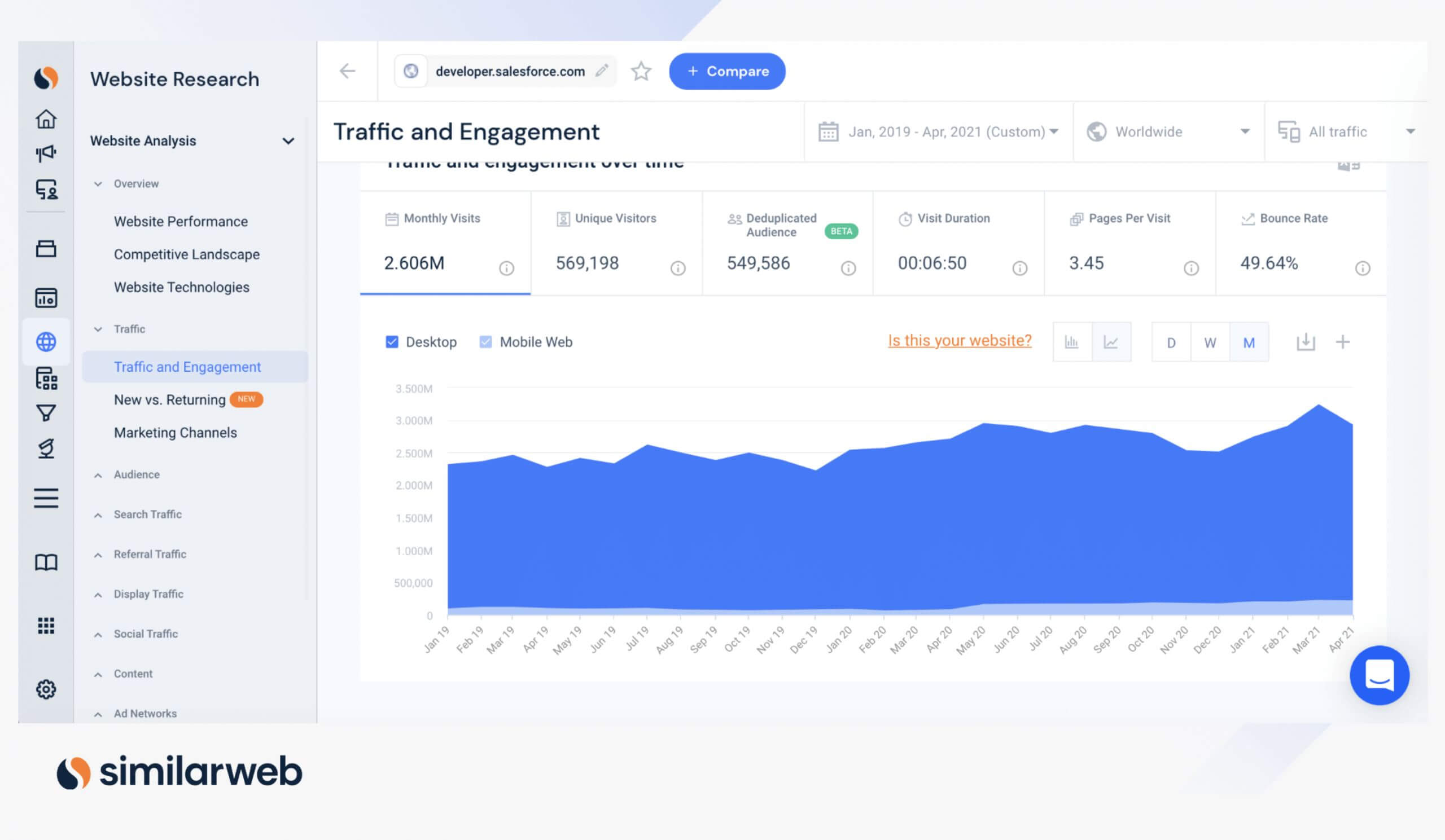The image size is (1445, 840).
Task: Favorite the site with the star icon
Action: (641, 71)
